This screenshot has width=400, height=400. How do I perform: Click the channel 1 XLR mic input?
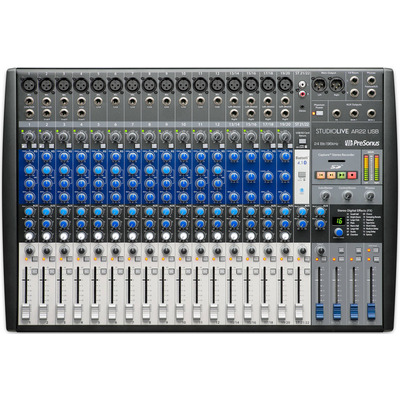click(29, 85)
